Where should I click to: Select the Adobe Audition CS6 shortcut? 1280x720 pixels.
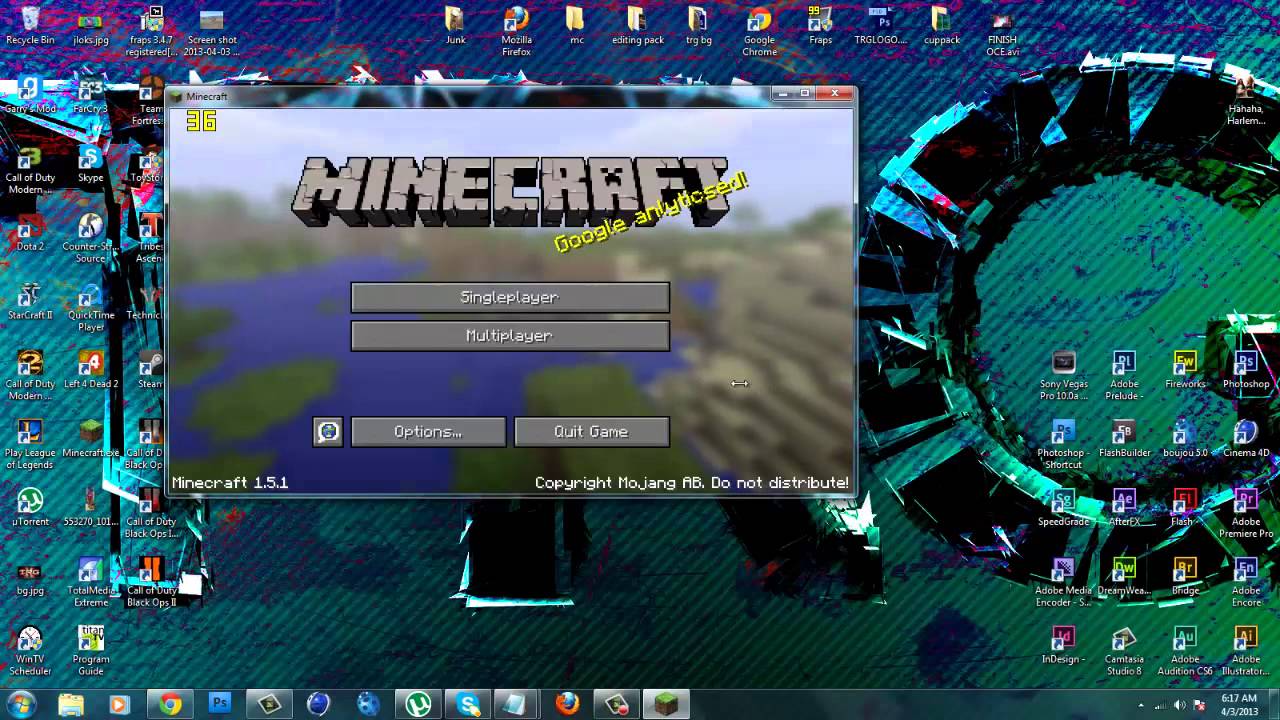coord(1185,652)
